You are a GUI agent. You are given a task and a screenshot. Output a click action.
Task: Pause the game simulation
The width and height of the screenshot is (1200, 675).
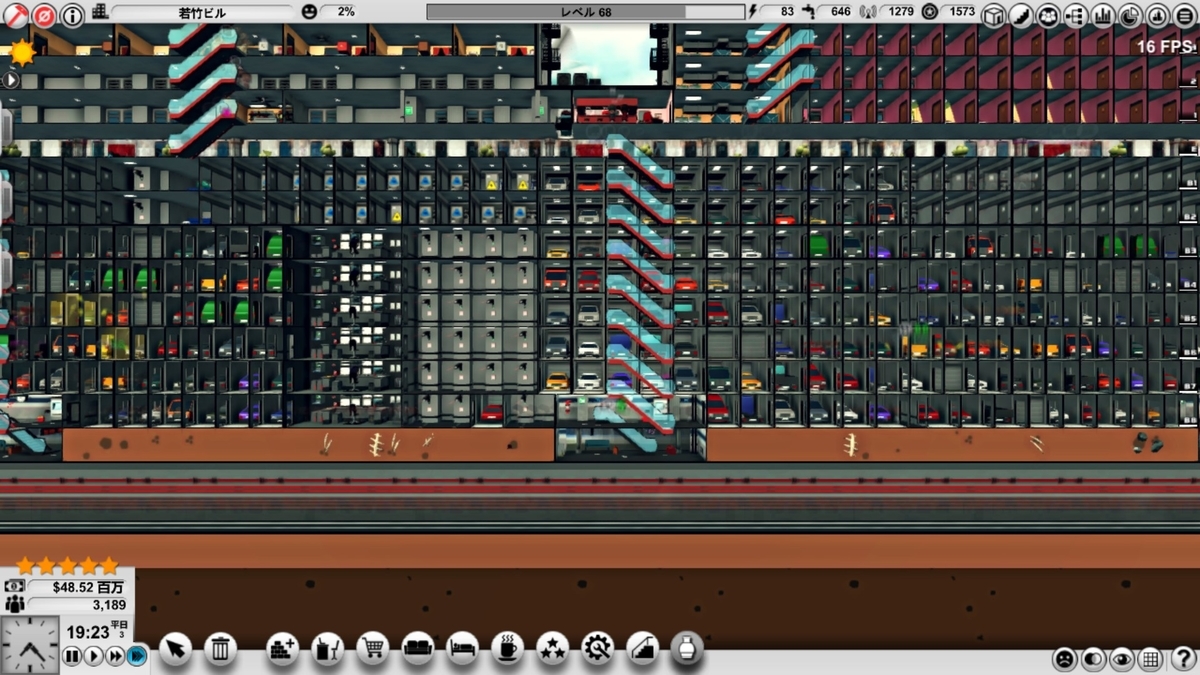click(72, 656)
